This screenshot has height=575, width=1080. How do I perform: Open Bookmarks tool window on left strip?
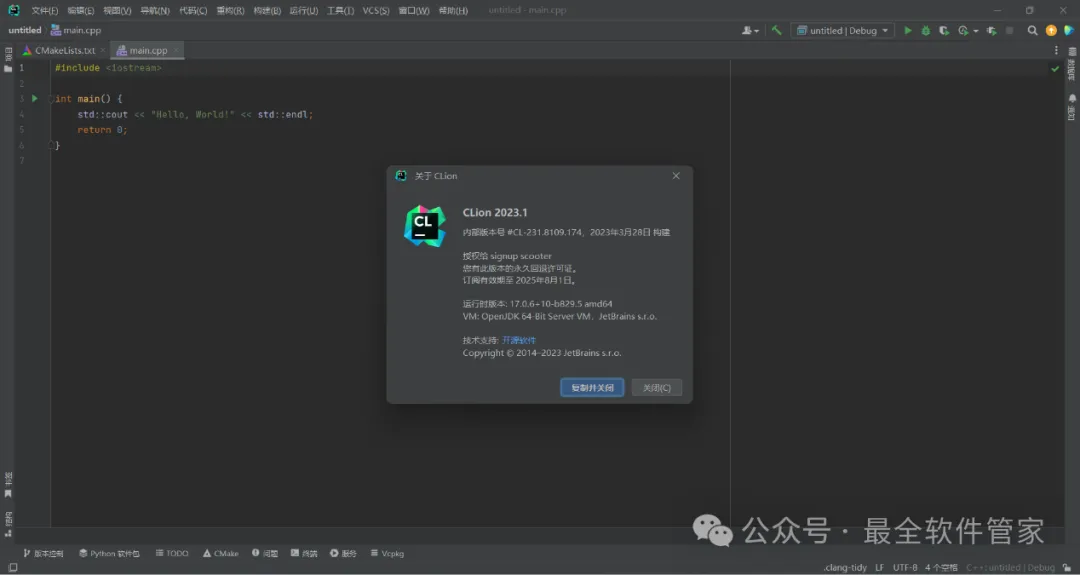click(8, 485)
